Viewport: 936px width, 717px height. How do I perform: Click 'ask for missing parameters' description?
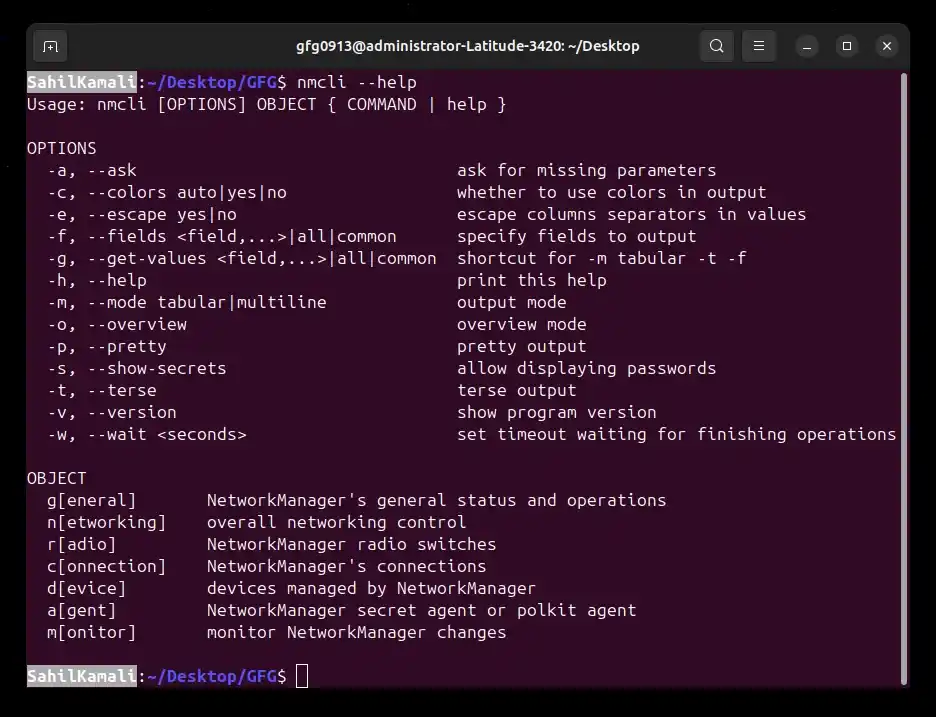[x=586, y=170]
